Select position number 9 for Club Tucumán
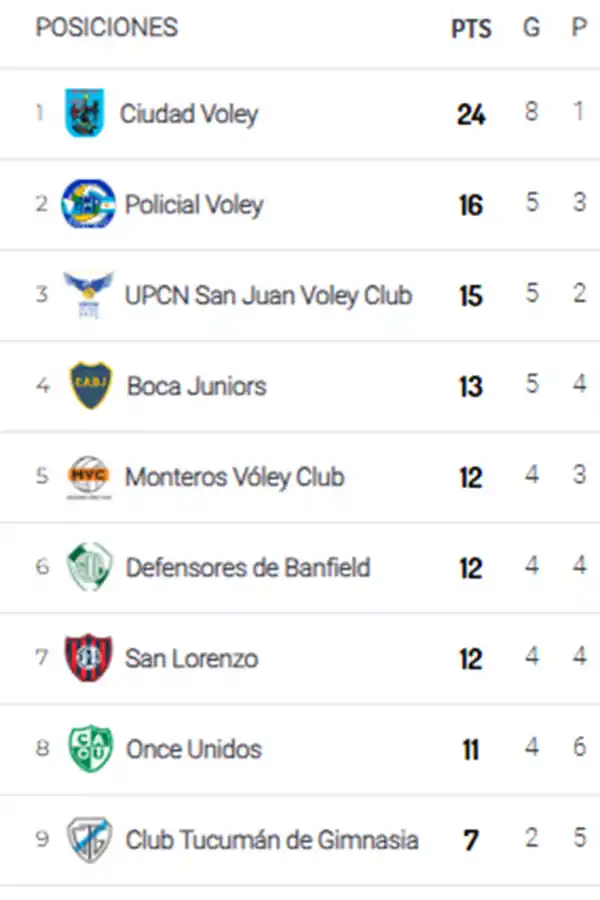The image size is (600, 900). coord(41,841)
